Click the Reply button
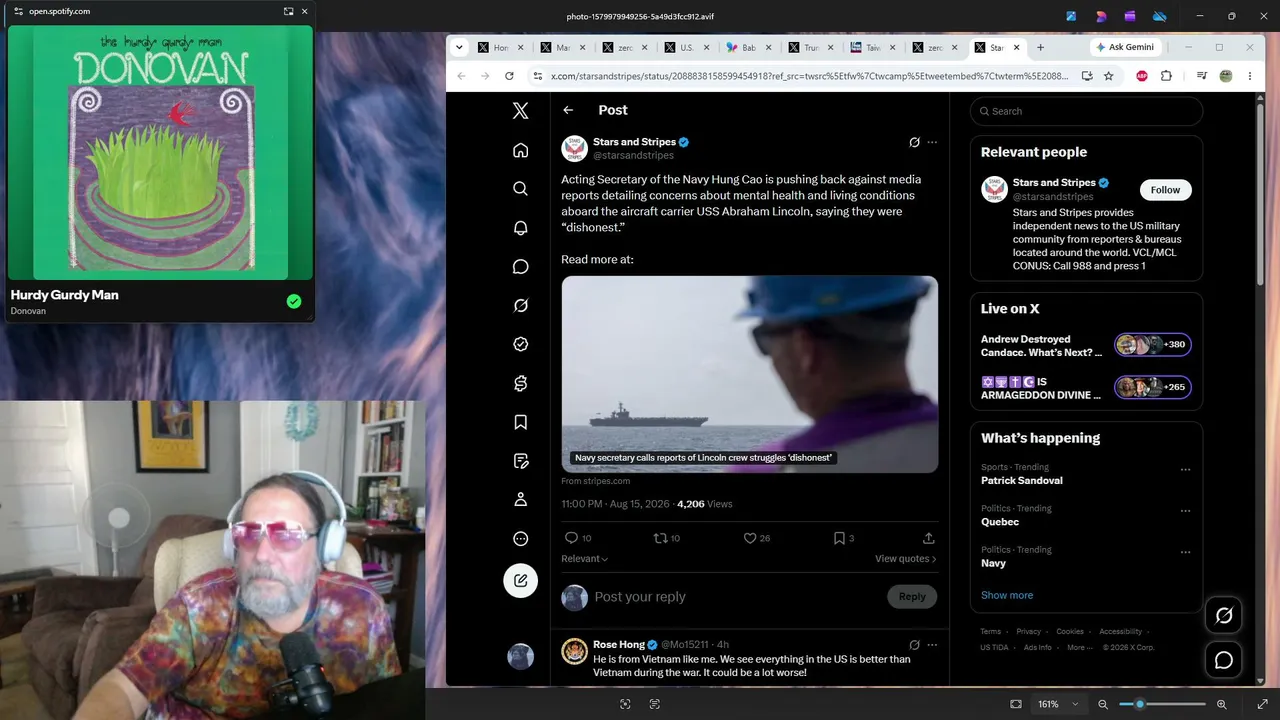Viewport: 1280px width, 720px height. pyautogui.click(x=912, y=597)
